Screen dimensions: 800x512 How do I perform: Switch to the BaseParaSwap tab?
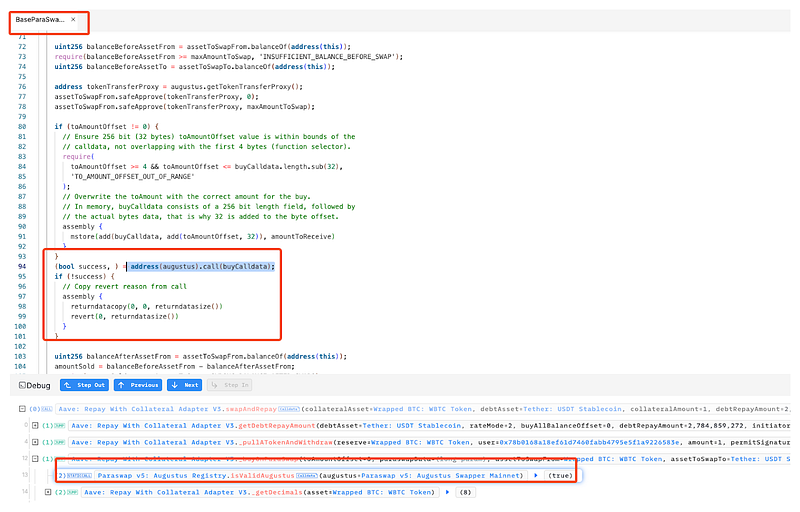40,20
